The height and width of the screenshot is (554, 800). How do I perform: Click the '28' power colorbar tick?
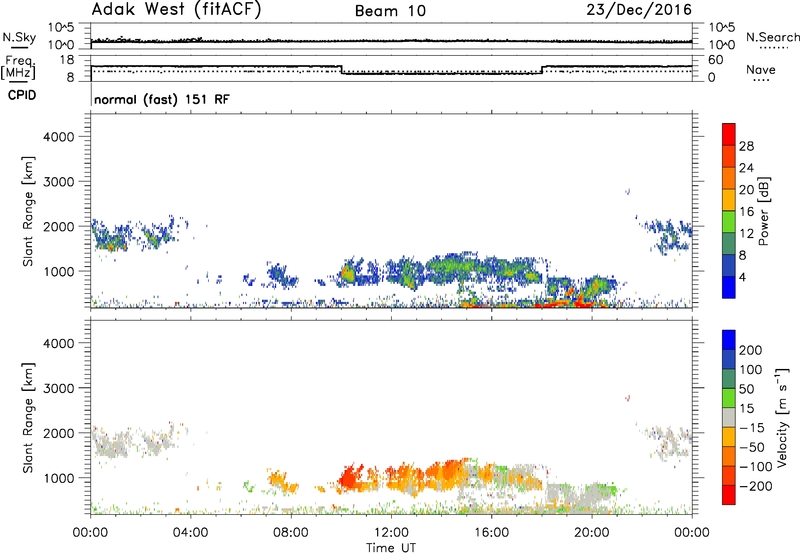coord(746,146)
